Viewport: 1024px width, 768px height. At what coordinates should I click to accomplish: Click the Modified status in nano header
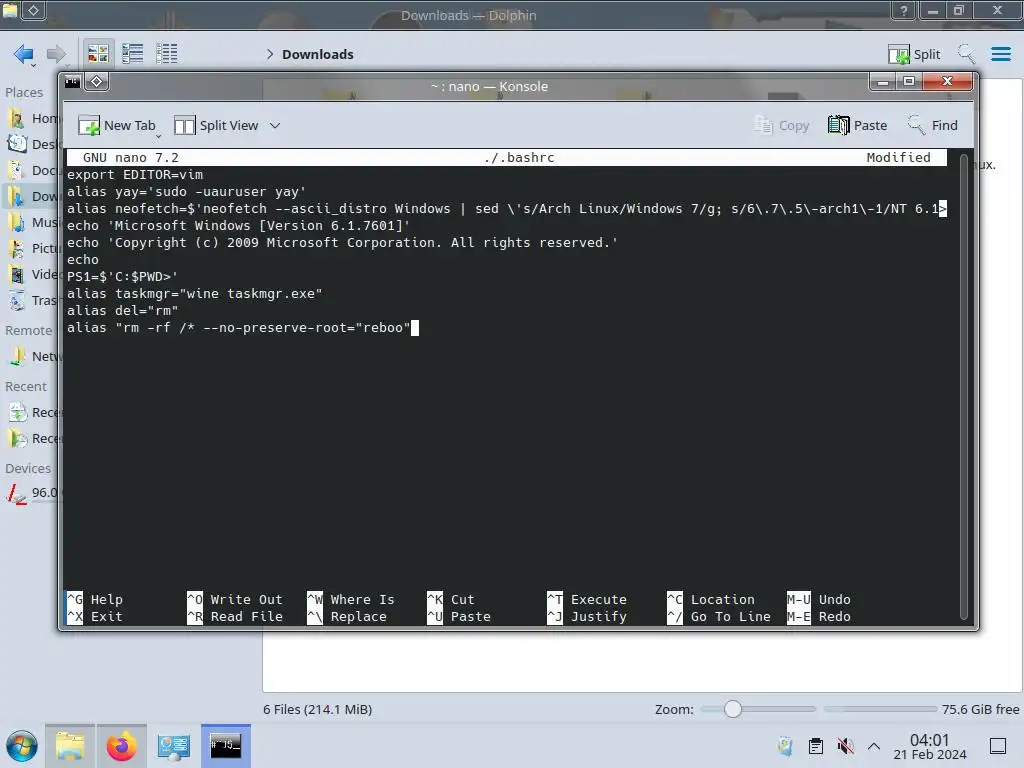point(898,157)
